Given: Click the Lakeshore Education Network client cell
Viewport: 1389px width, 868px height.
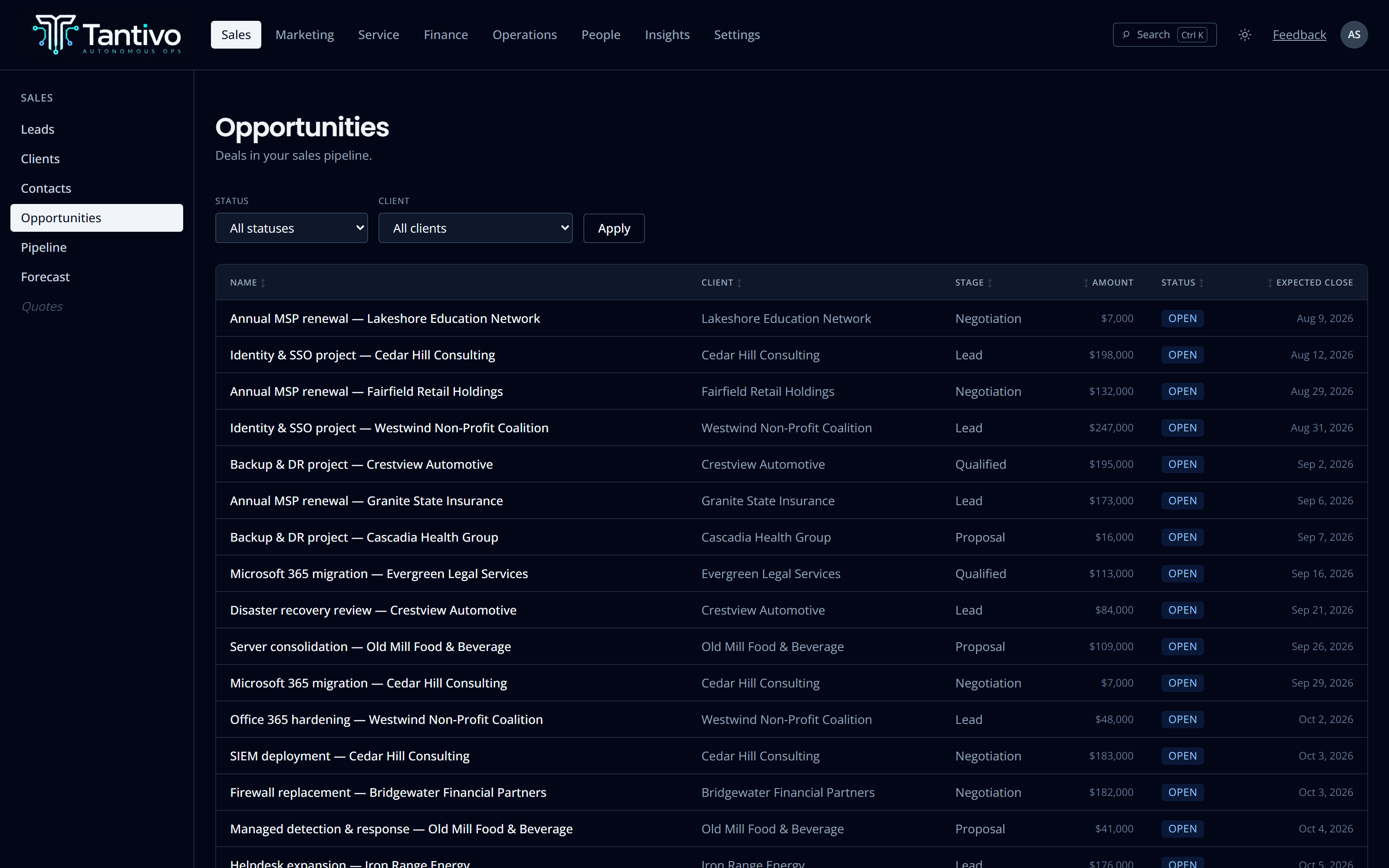Looking at the screenshot, I should tap(786, 319).
